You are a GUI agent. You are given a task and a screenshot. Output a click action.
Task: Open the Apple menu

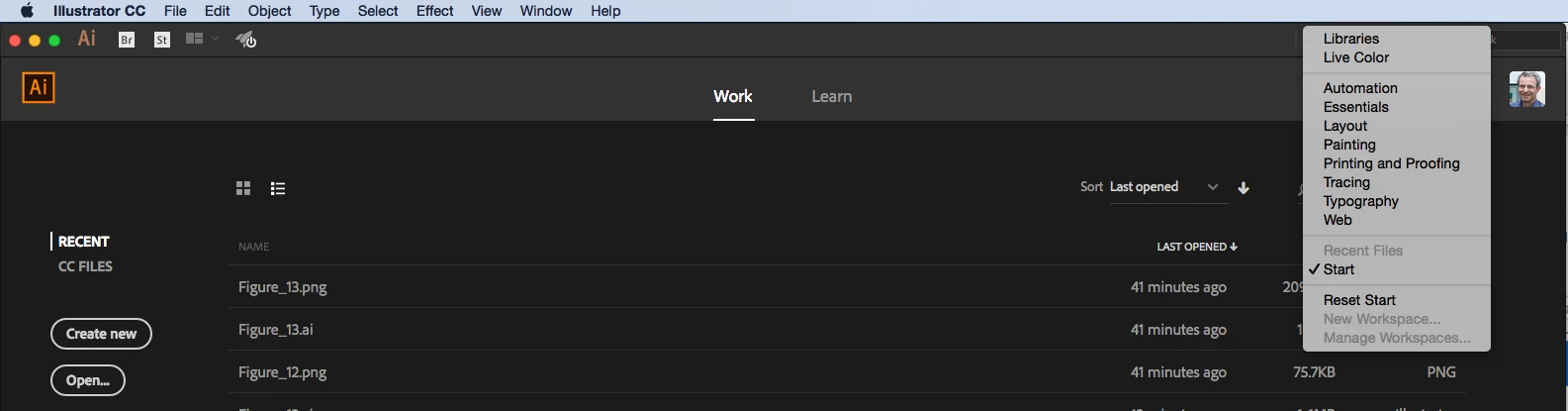pyautogui.click(x=27, y=11)
